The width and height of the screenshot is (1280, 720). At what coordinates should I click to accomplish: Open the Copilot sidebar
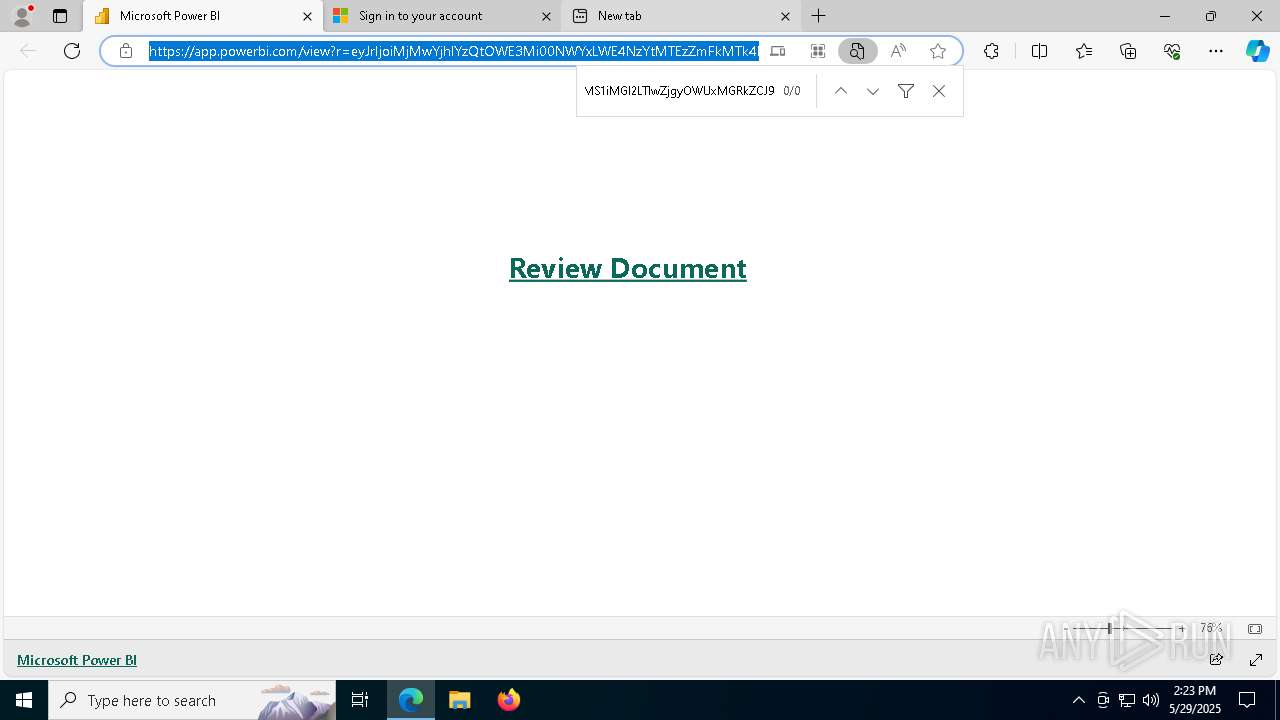[x=1258, y=51]
